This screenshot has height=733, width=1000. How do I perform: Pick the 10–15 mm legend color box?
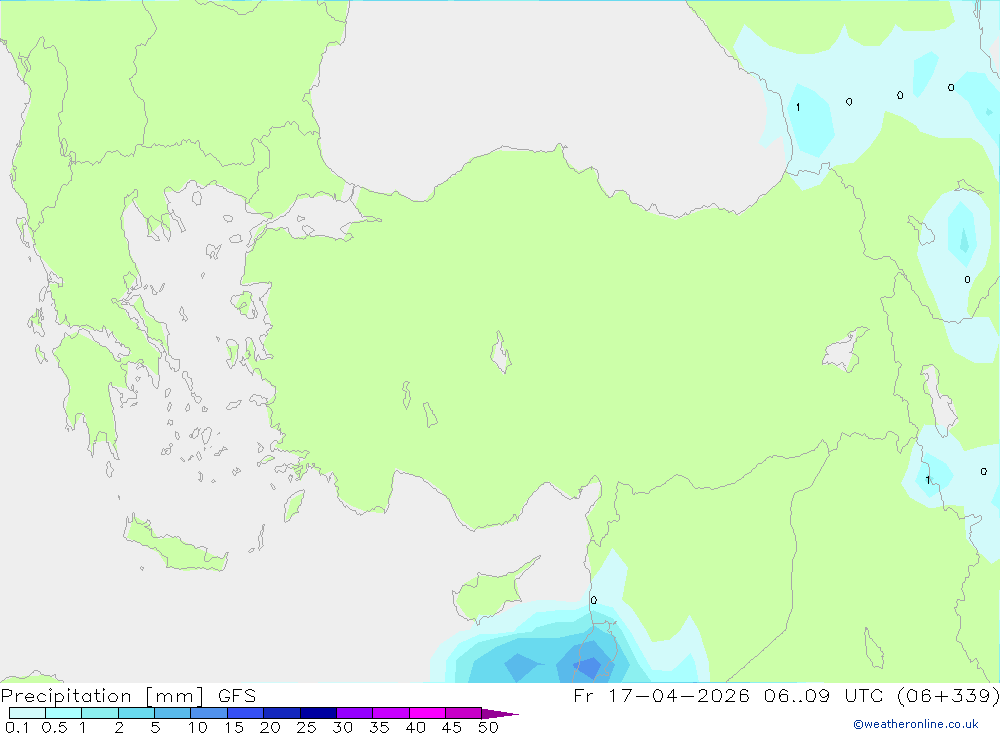[209, 713]
